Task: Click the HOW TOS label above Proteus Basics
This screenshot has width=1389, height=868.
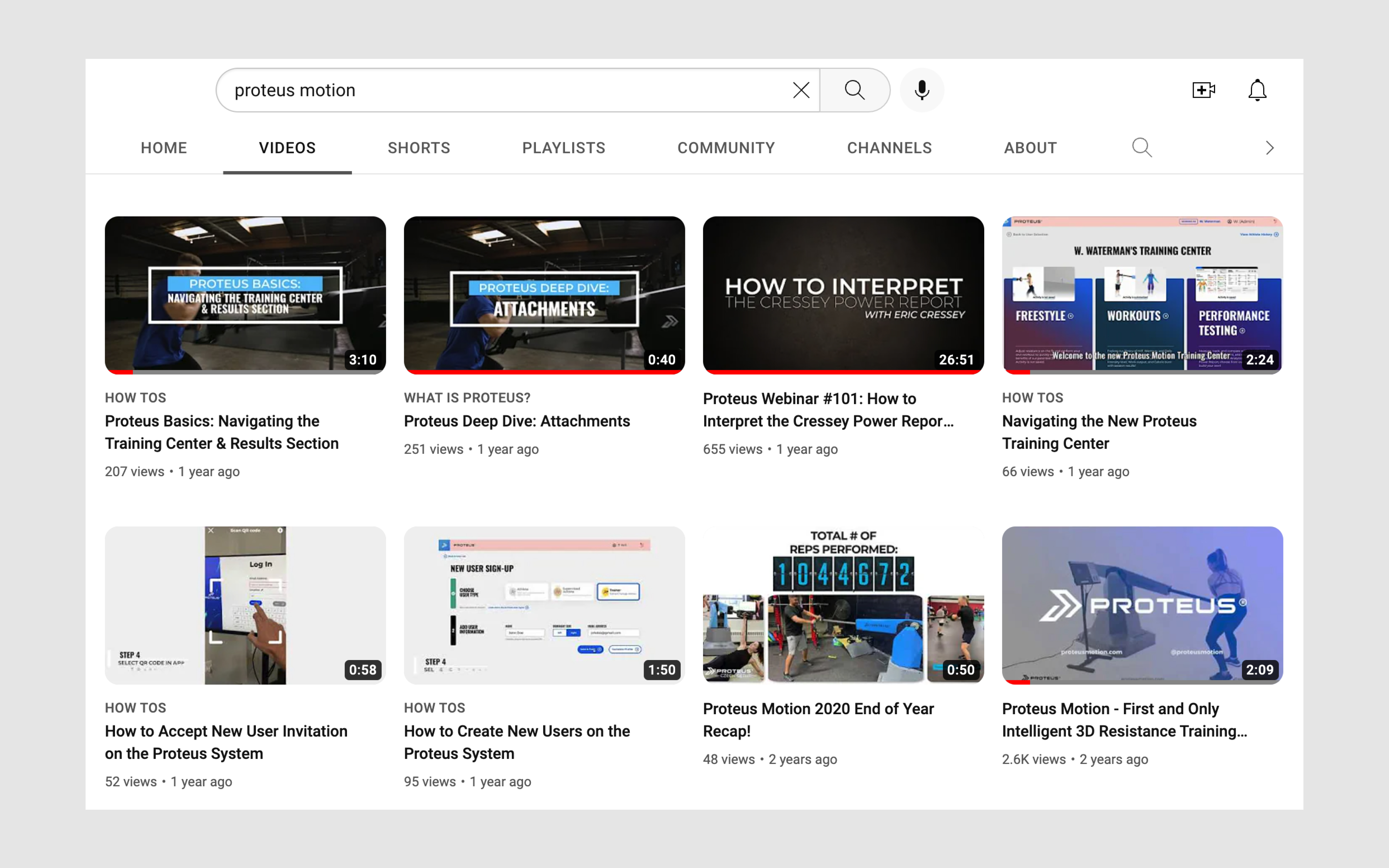Action: 136,398
